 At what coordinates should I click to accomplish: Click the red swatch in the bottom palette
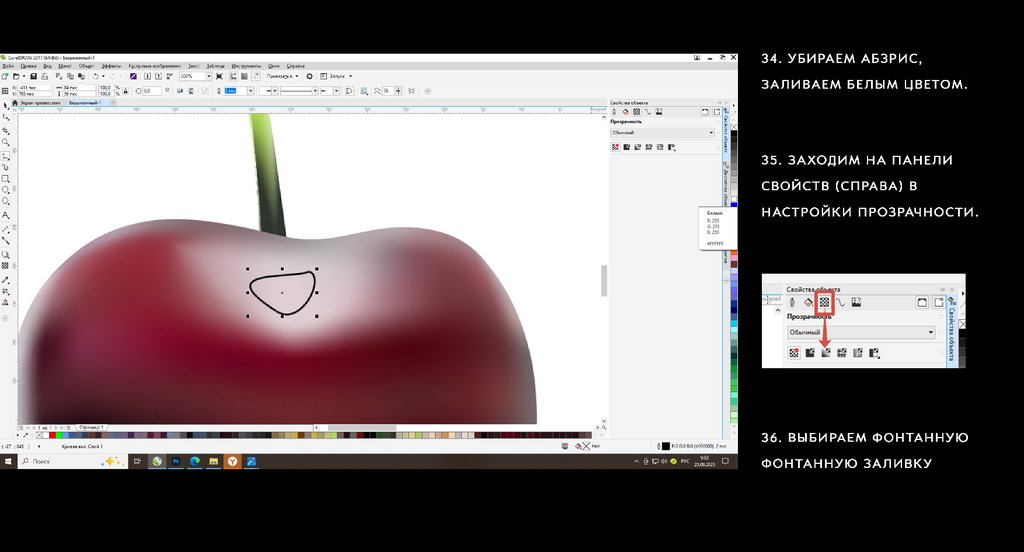coord(52,435)
